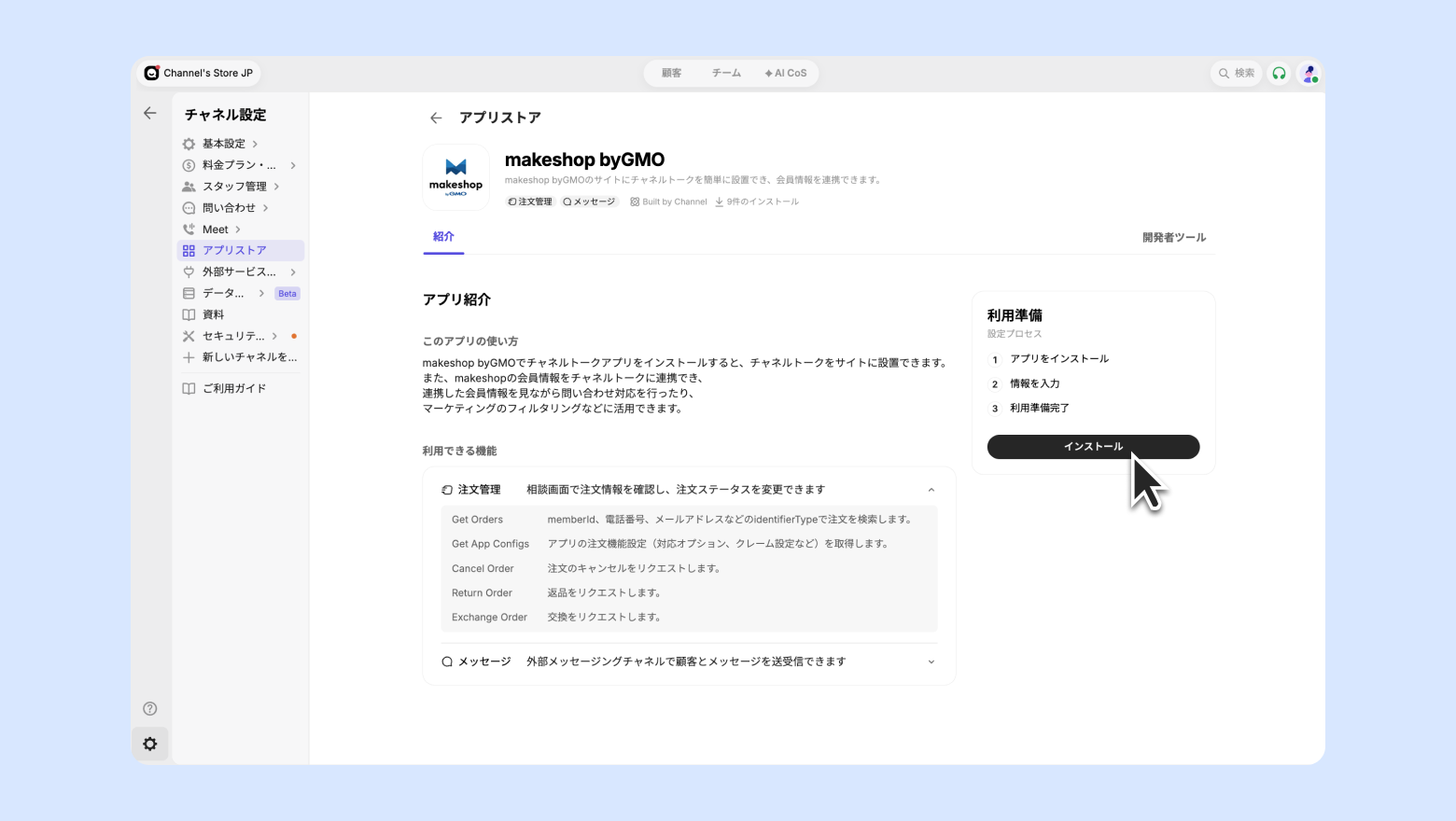Click the 9件のインストール count text
The height and width of the screenshot is (821, 1456).
coord(763,202)
